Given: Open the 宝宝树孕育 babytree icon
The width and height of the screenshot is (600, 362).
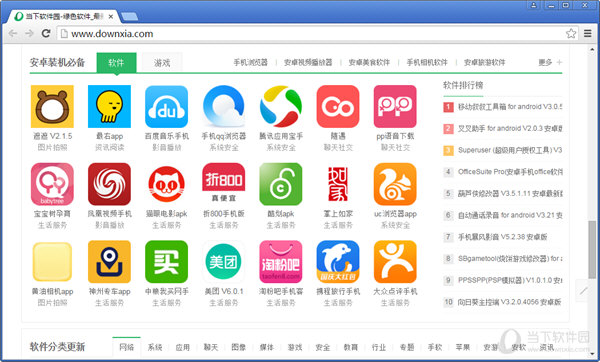Looking at the screenshot, I should click(x=52, y=184).
